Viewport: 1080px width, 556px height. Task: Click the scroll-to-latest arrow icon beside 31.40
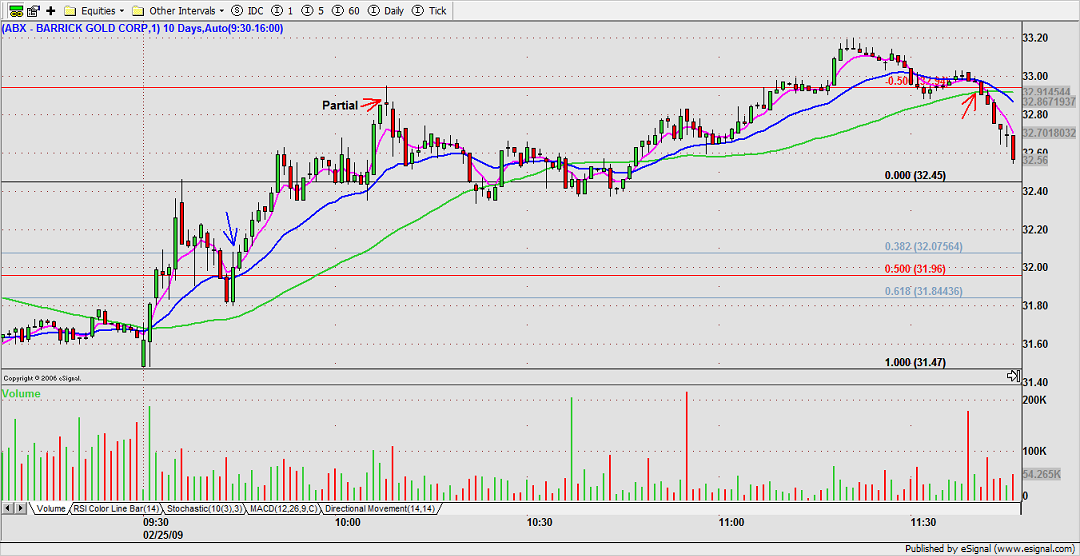(1012, 376)
